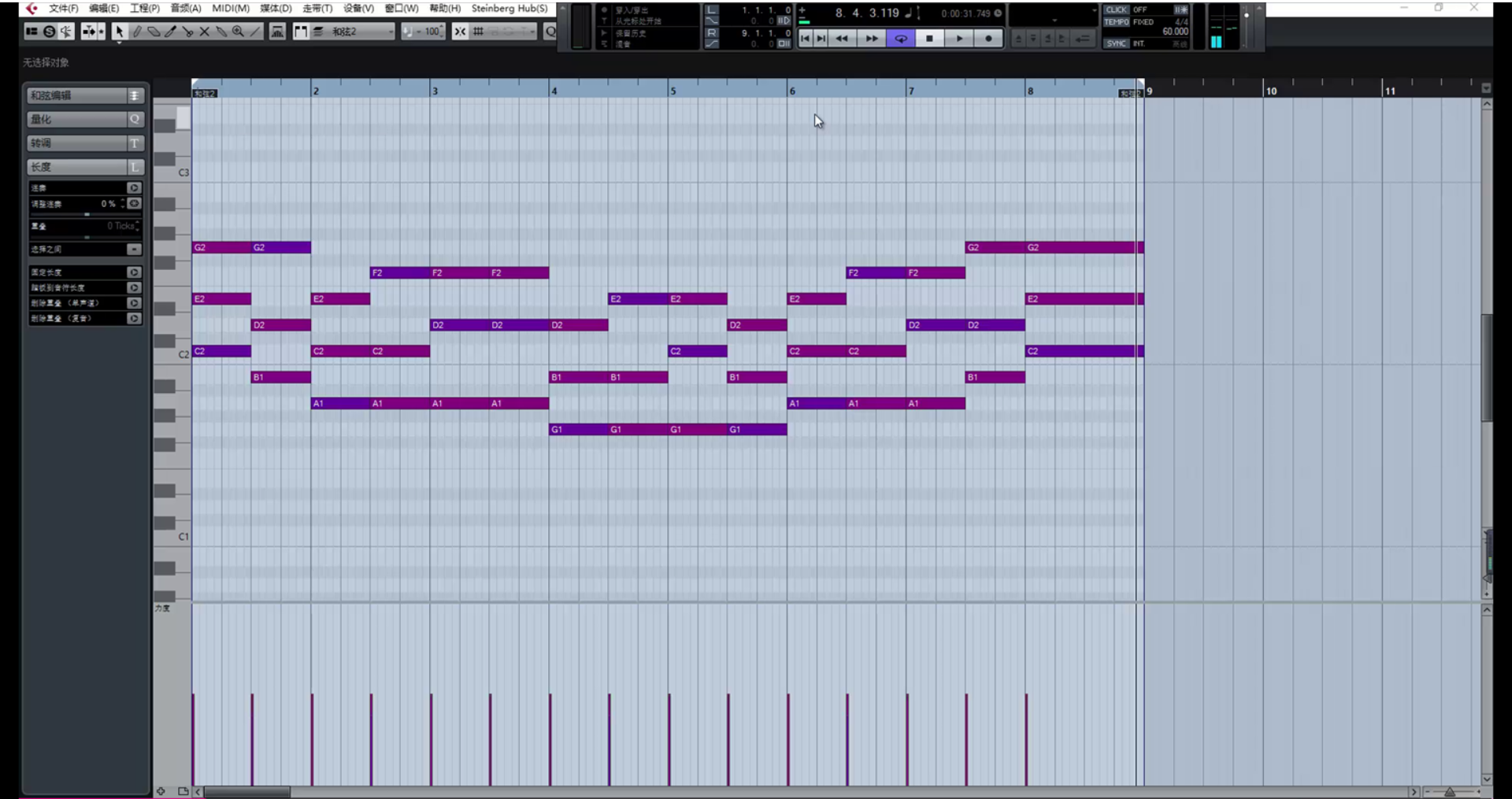
Task: Open the 音频(A) menu
Action: pos(186,9)
